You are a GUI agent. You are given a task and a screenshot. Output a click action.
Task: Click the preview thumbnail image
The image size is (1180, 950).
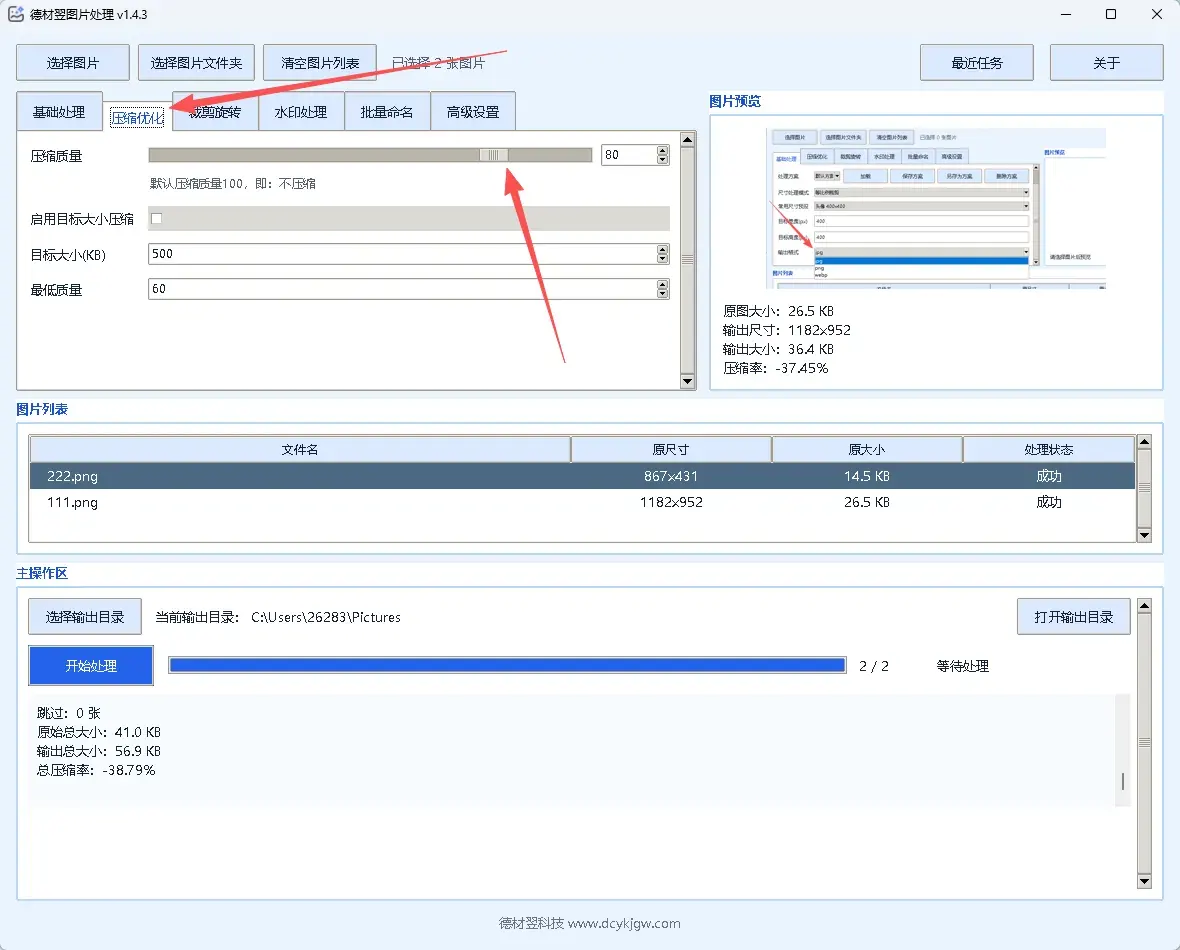coord(936,209)
